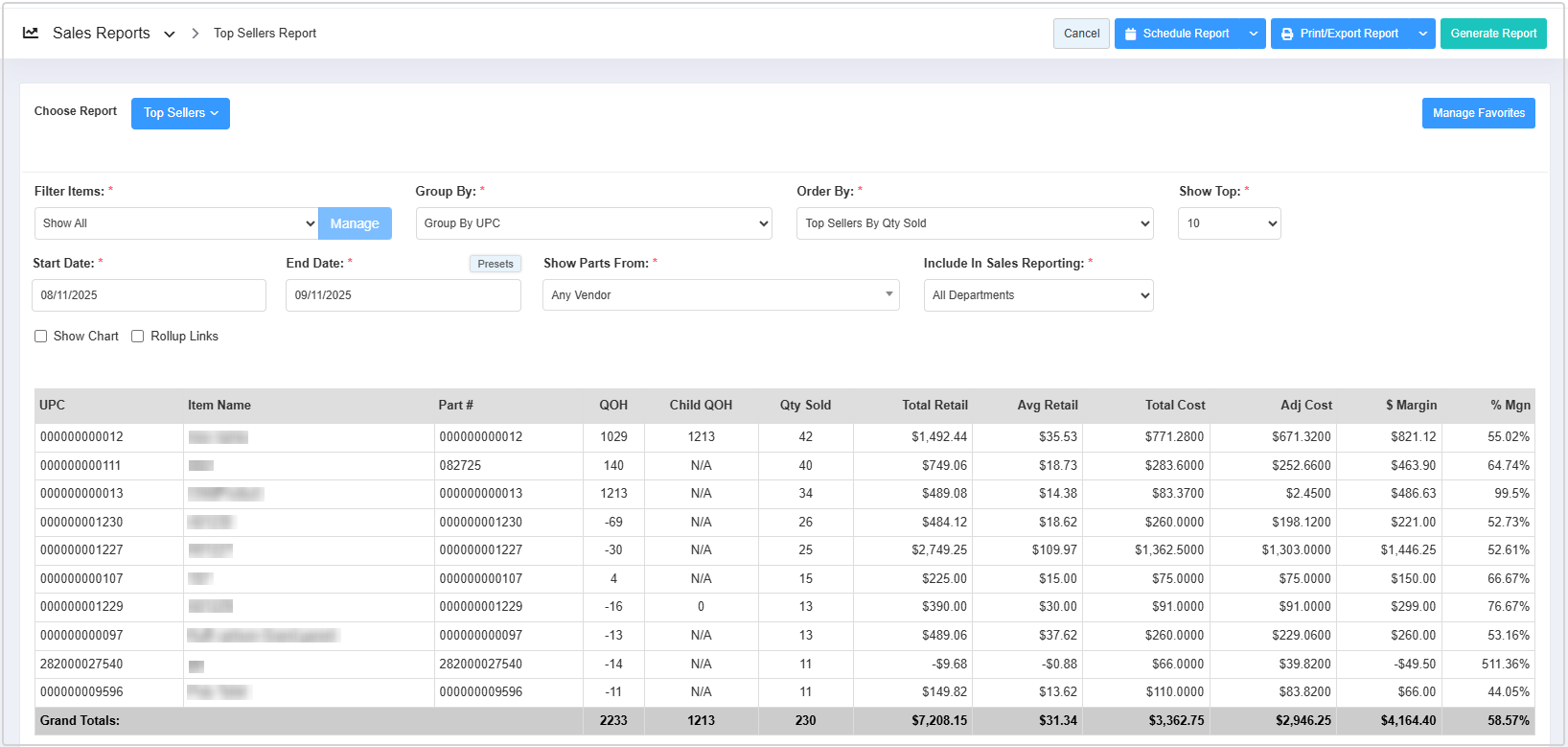This screenshot has width=1568, height=747.
Task: Open the Order By dropdown
Action: pyautogui.click(x=975, y=223)
